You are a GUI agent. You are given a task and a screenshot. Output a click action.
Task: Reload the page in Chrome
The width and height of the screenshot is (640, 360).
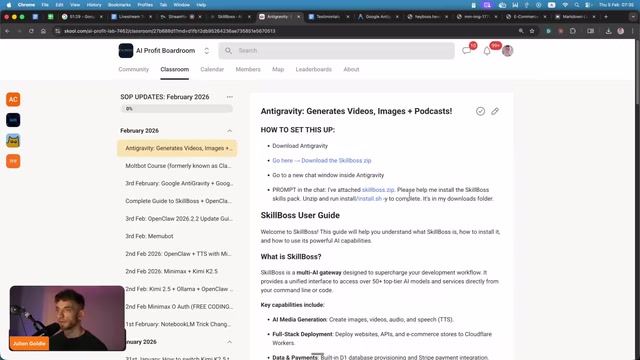pyautogui.click(x=31, y=31)
